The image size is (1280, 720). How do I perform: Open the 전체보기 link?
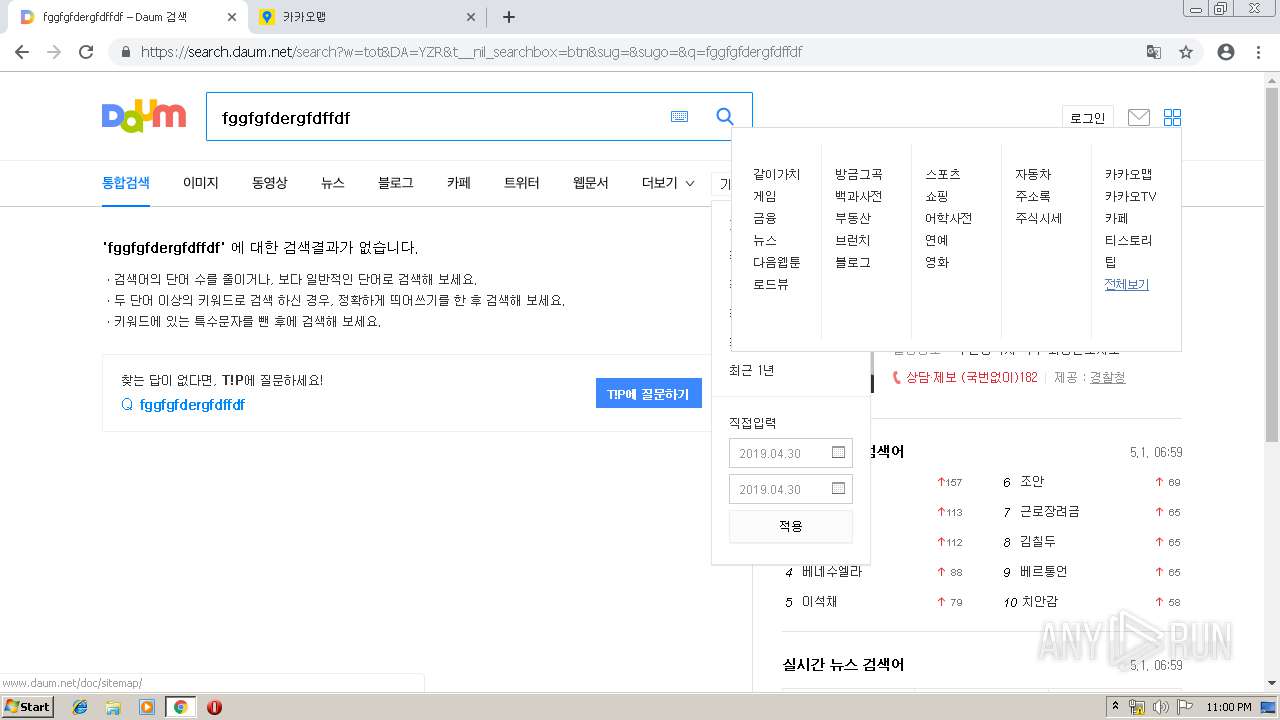pyautogui.click(x=1126, y=284)
